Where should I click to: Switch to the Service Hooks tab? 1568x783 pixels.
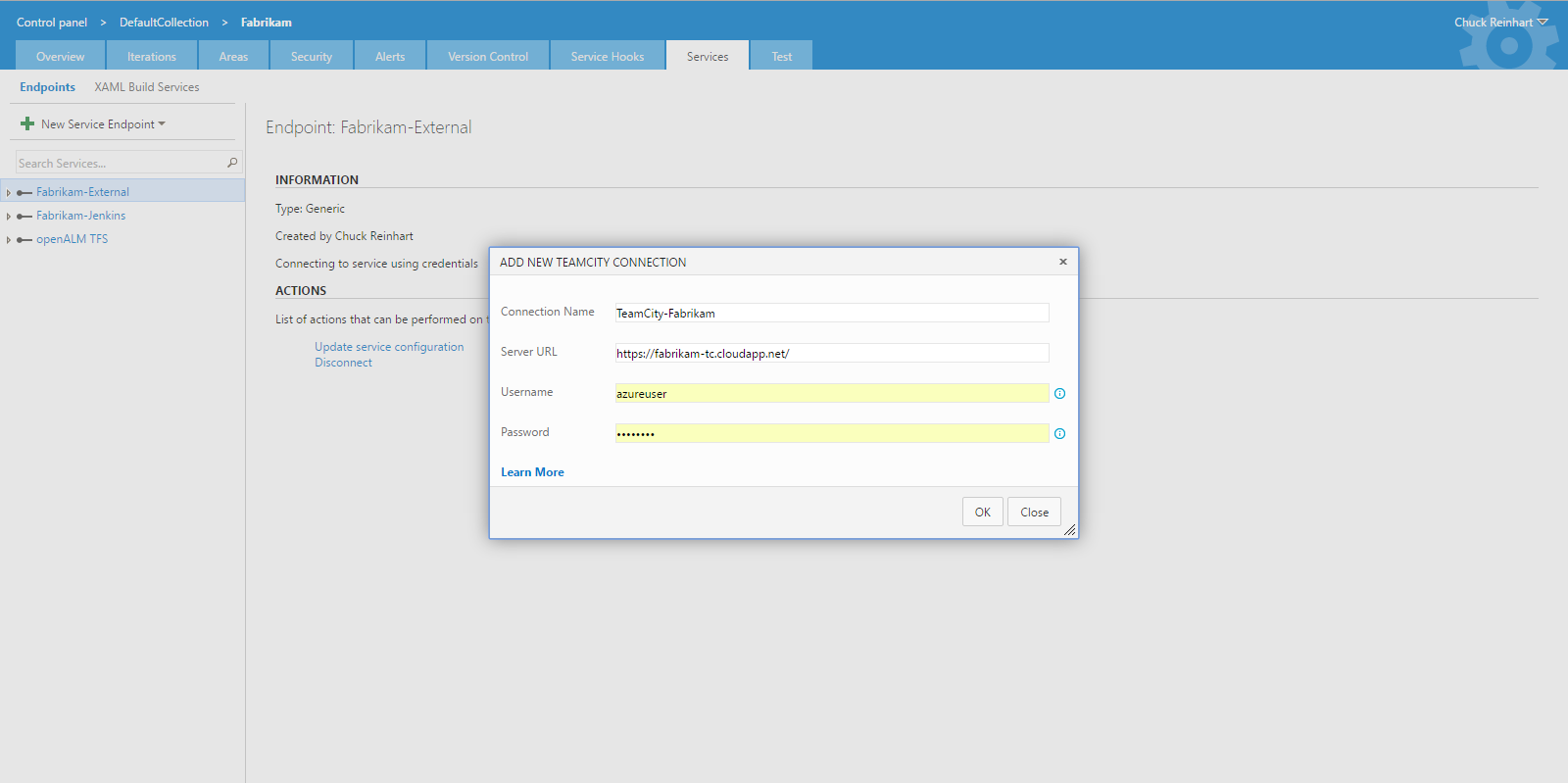[608, 56]
